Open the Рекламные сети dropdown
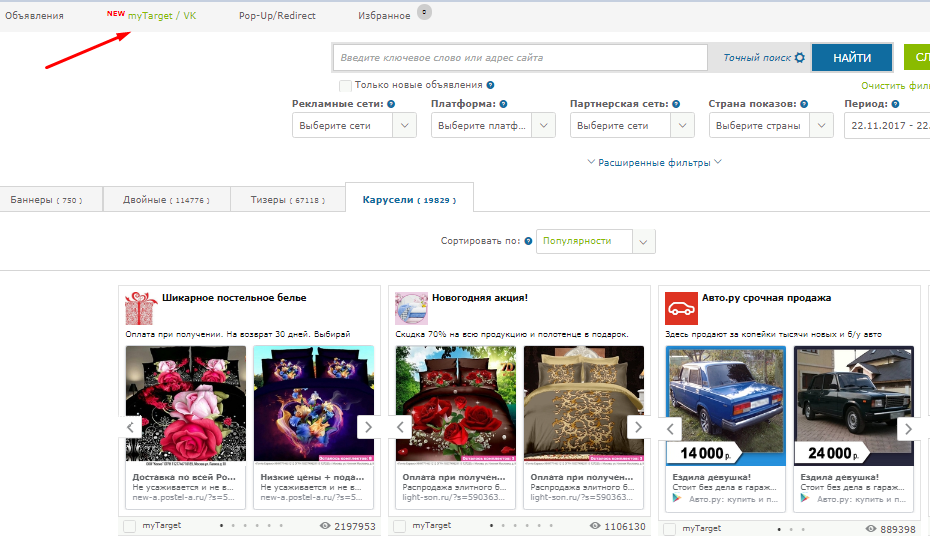The height and width of the screenshot is (536, 930). [x=354, y=126]
